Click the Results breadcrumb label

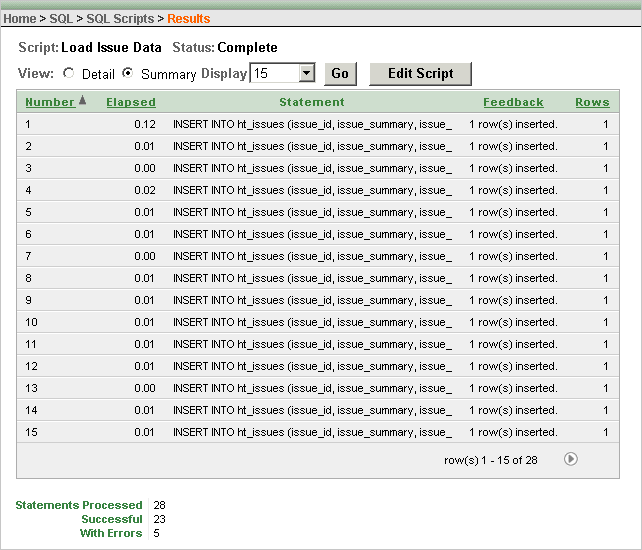click(x=188, y=19)
